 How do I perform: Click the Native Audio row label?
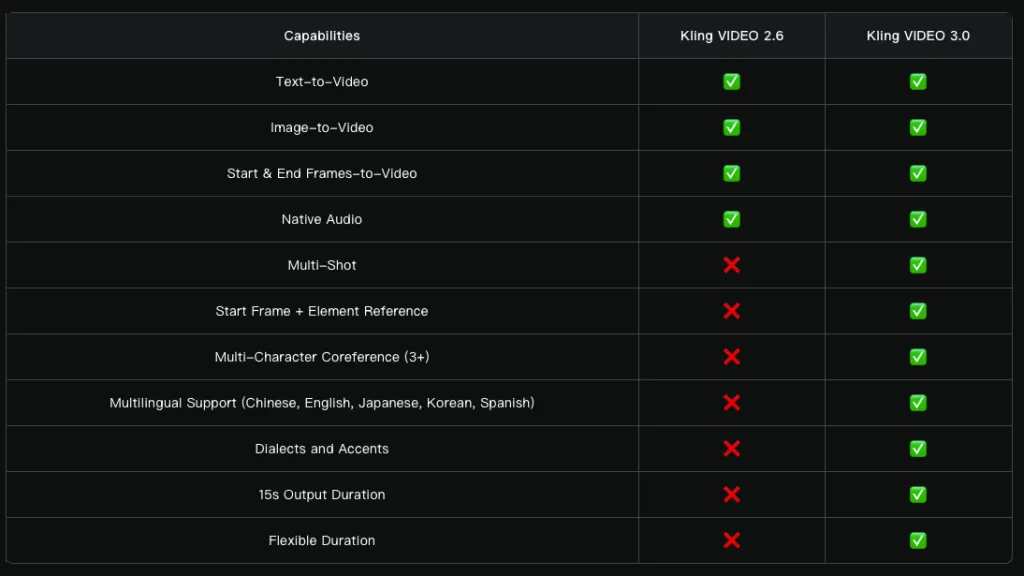click(322, 219)
